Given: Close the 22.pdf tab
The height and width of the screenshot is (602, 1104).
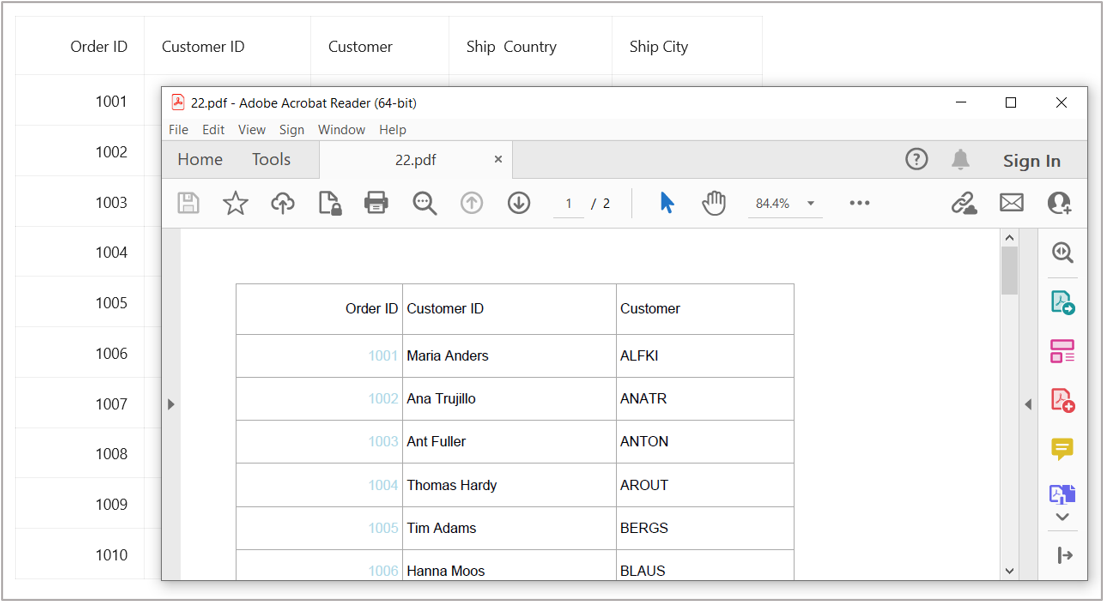Looking at the screenshot, I should tap(498, 160).
